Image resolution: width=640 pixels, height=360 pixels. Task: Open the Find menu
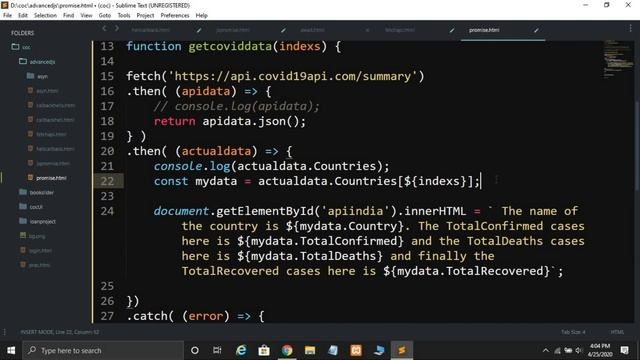point(69,15)
